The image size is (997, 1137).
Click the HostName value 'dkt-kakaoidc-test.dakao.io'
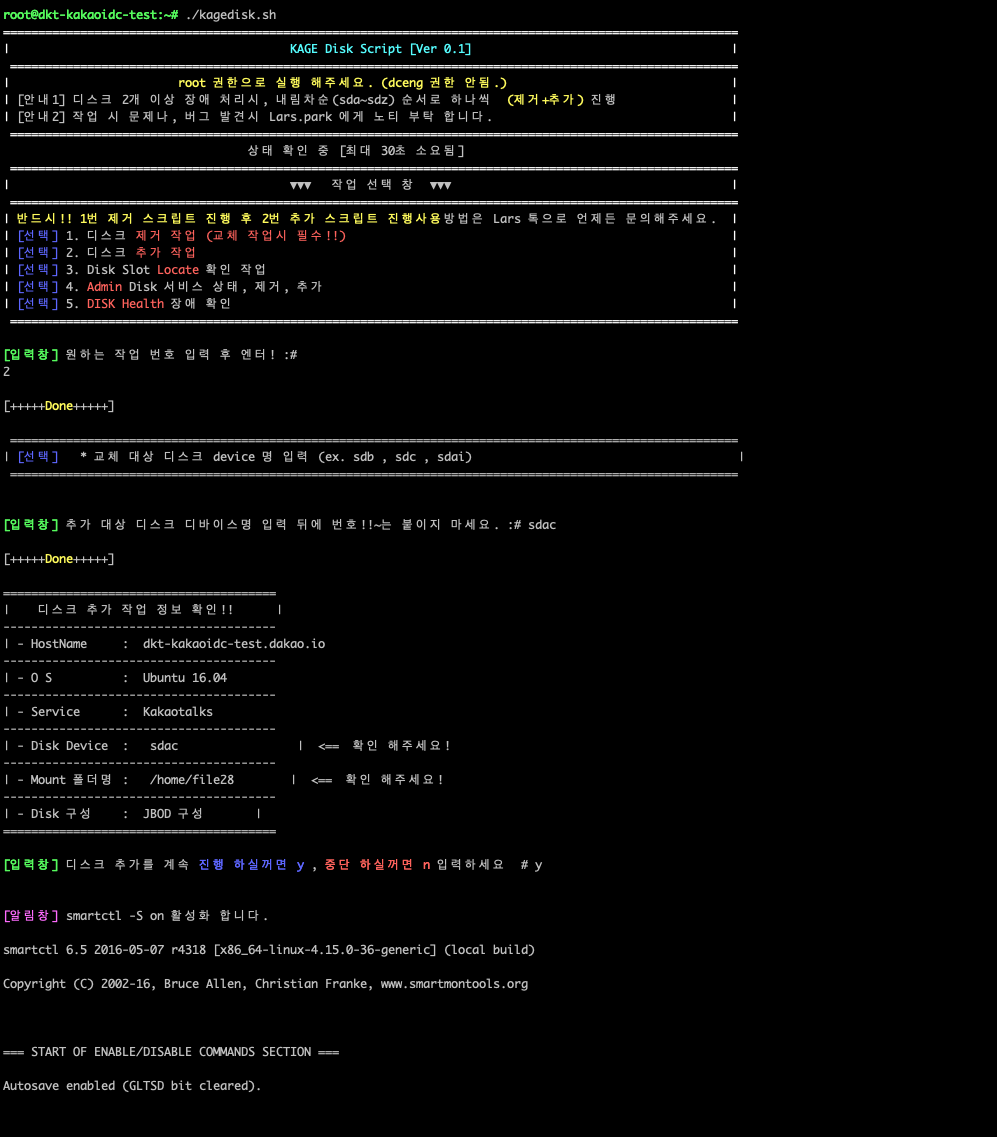(x=233, y=644)
